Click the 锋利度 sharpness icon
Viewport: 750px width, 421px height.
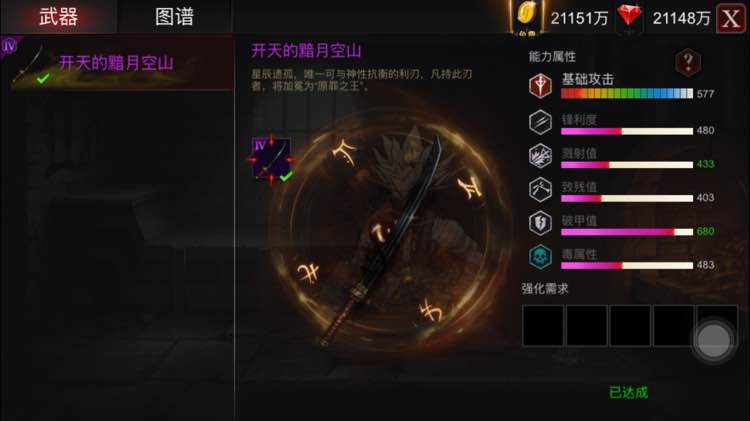coord(540,122)
